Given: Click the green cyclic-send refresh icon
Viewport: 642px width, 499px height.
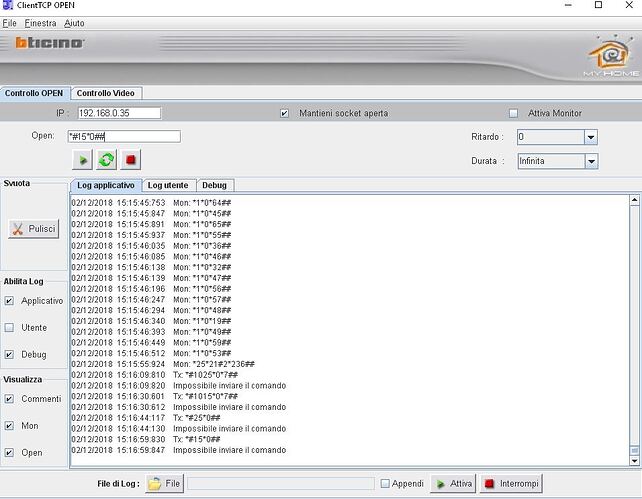Looking at the screenshot, I should pos(106,160).
